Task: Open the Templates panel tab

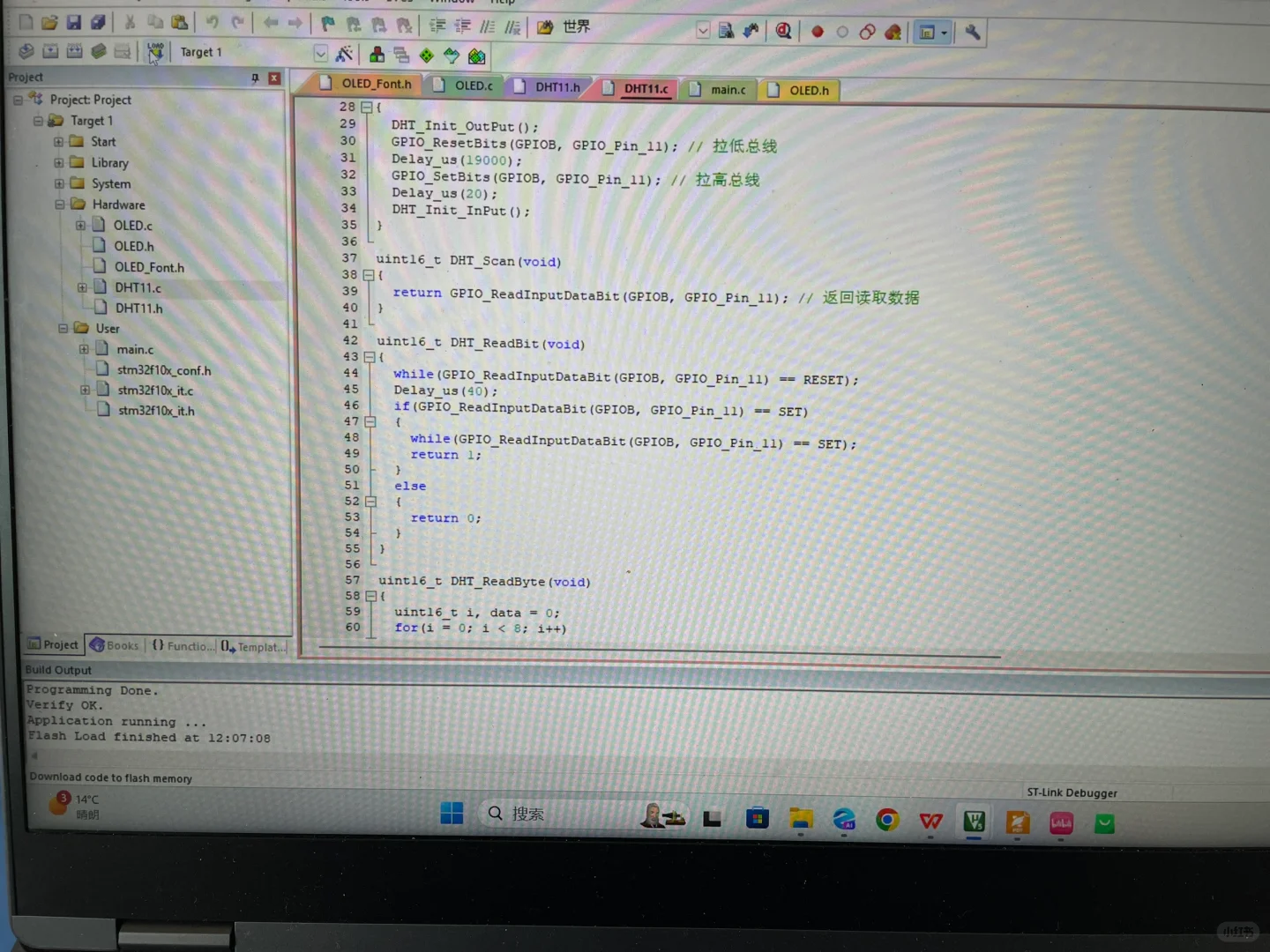Action: (x=254, y=647)
